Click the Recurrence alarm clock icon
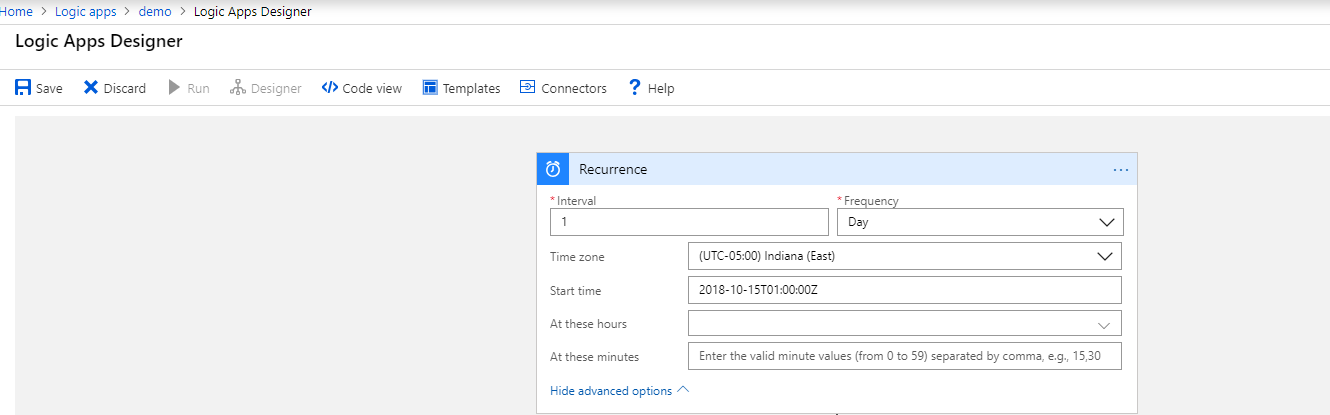Screen dimensions: 1330x415 tap(552, 169)
